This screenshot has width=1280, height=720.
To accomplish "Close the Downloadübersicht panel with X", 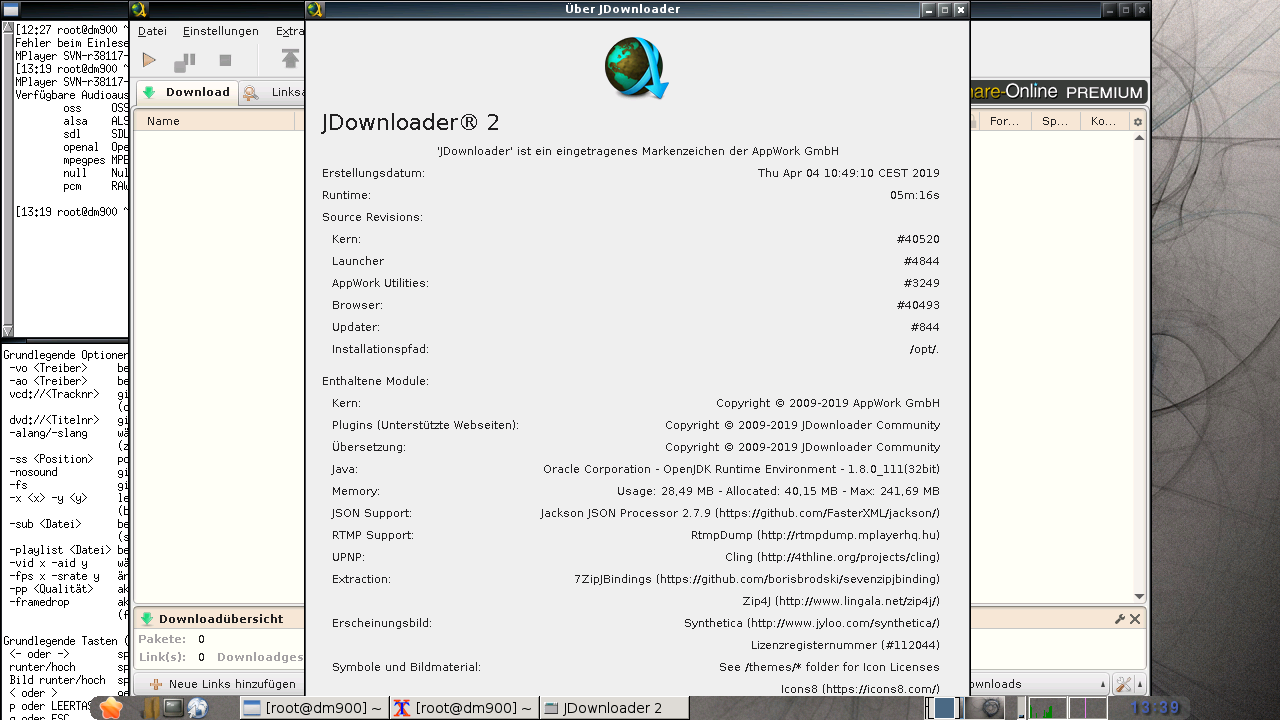I will [1135, 619].
